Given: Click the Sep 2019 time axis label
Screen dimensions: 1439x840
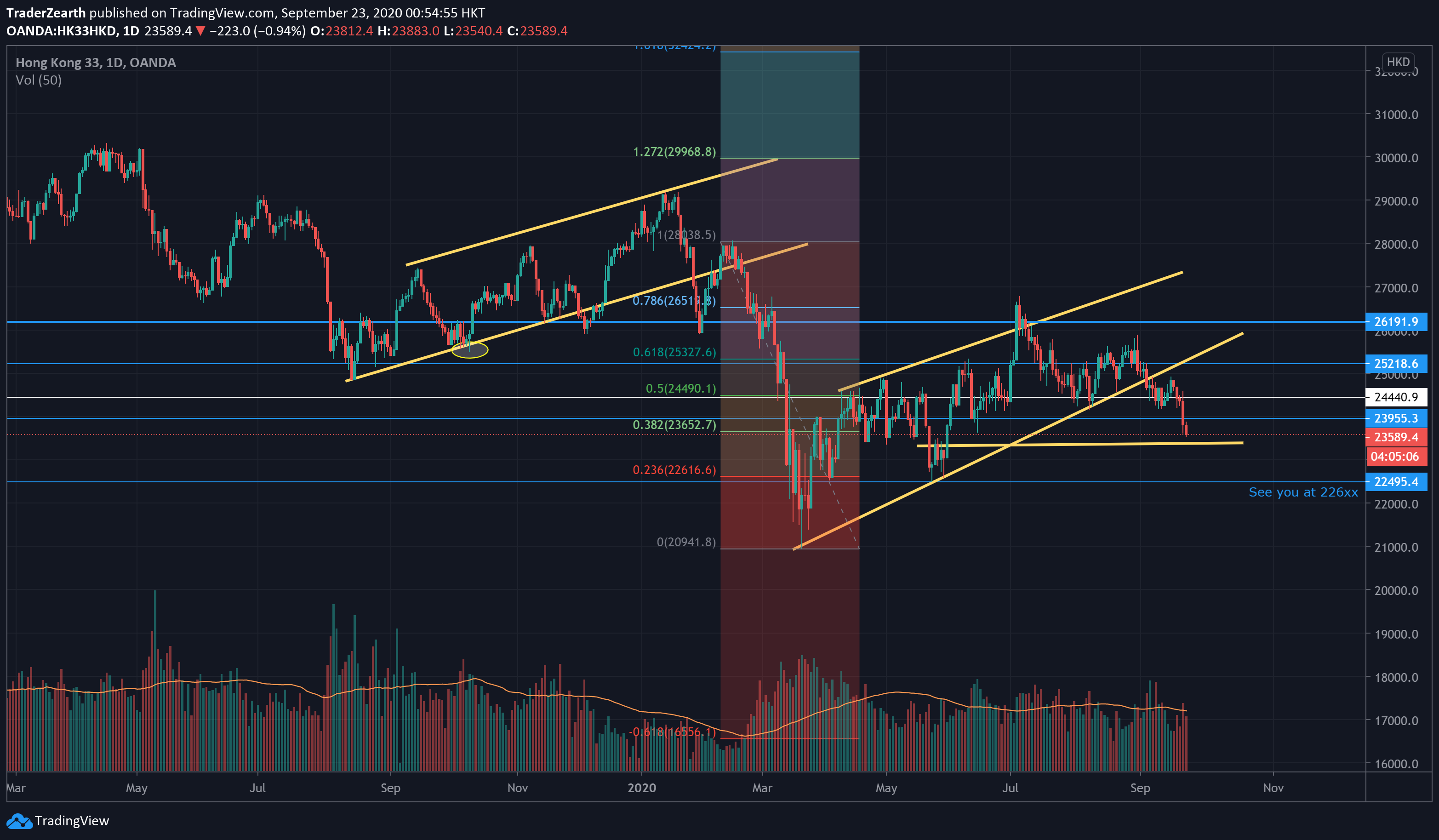Looking at the screenshot, I should coord(390,788).
